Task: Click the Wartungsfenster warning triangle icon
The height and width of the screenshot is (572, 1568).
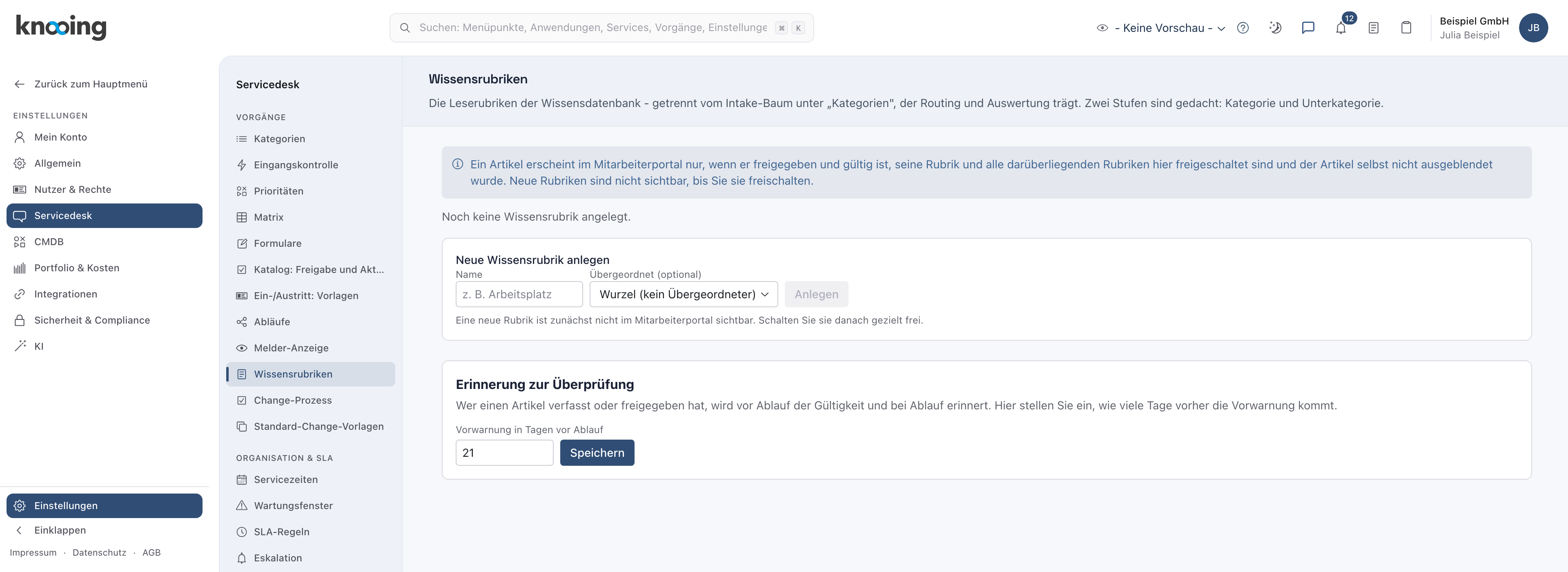Action: coord(242,505)
